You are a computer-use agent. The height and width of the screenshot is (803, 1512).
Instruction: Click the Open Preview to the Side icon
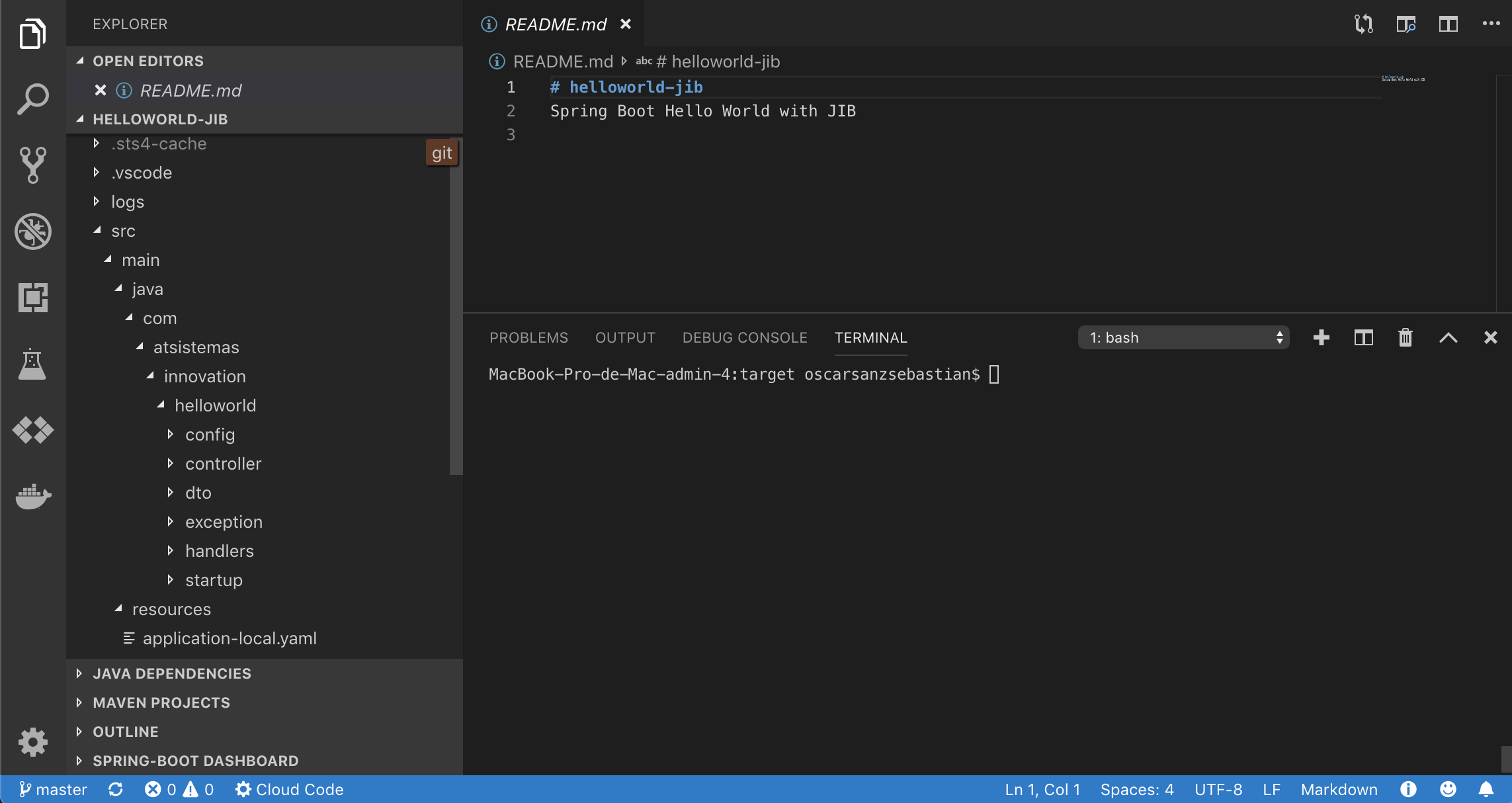coord(1406,24)
